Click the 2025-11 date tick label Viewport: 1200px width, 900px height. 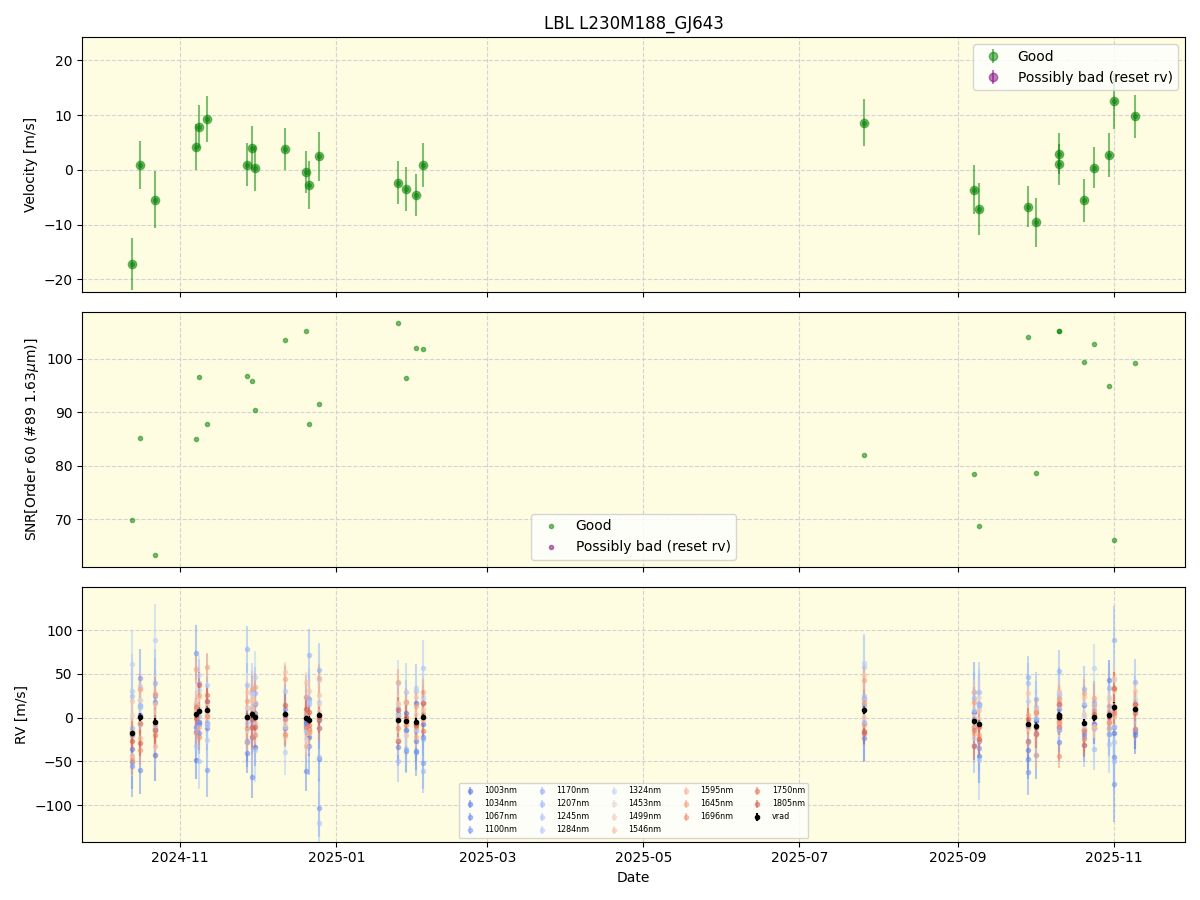point(1114,857)
